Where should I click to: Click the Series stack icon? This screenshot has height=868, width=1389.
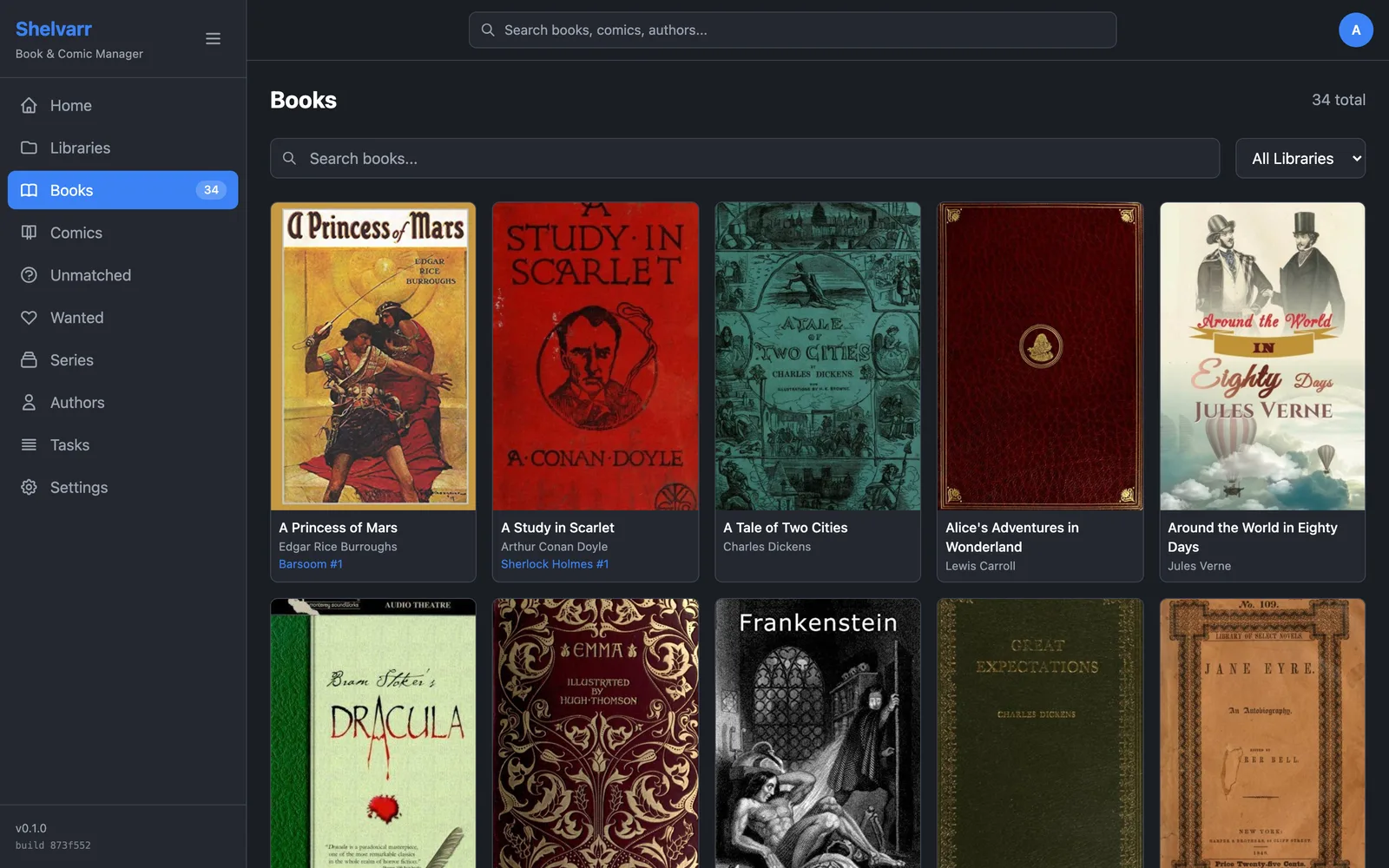coord(29,360)
